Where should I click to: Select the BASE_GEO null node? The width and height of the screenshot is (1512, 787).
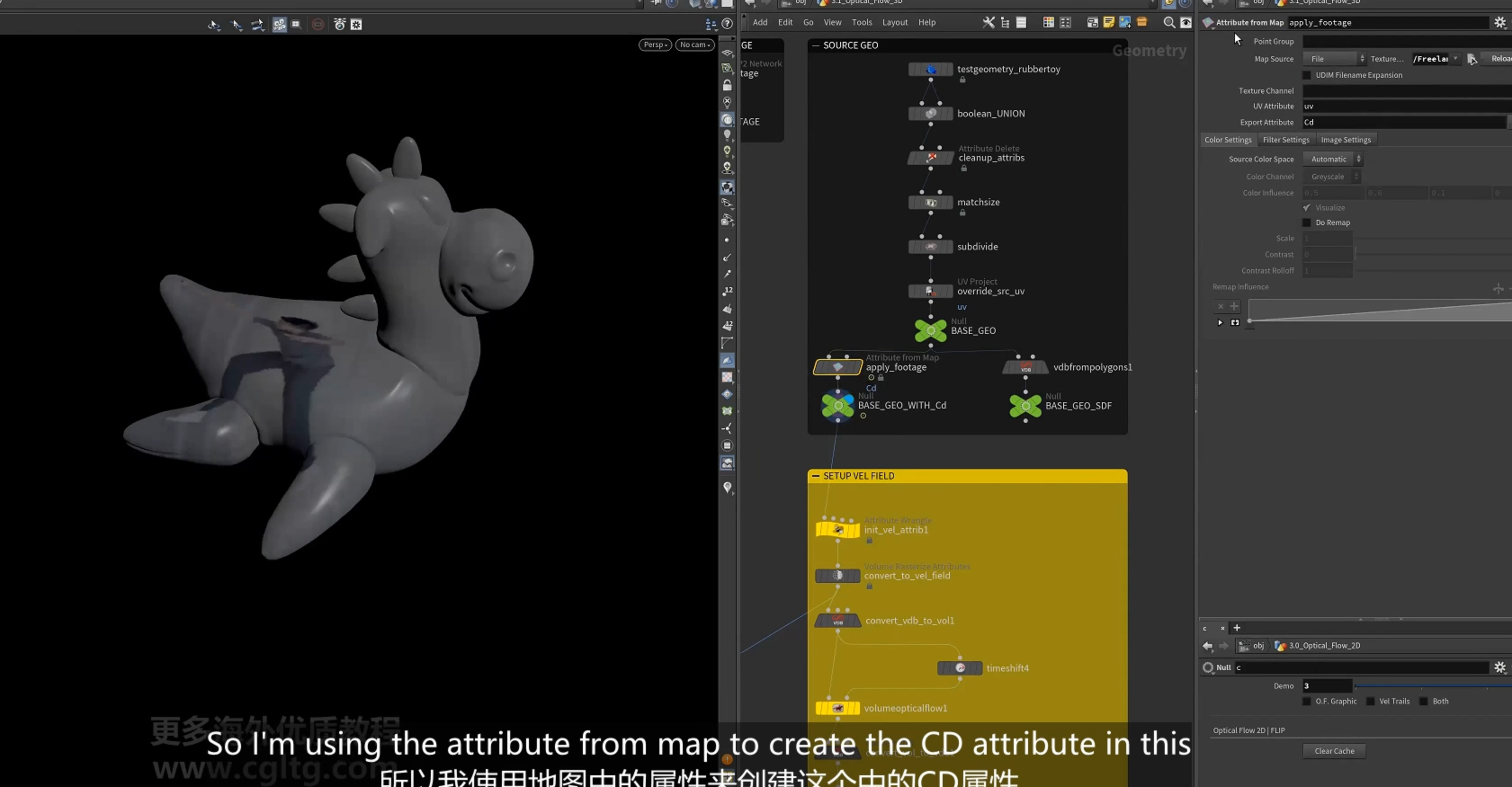tap(930, 330)
